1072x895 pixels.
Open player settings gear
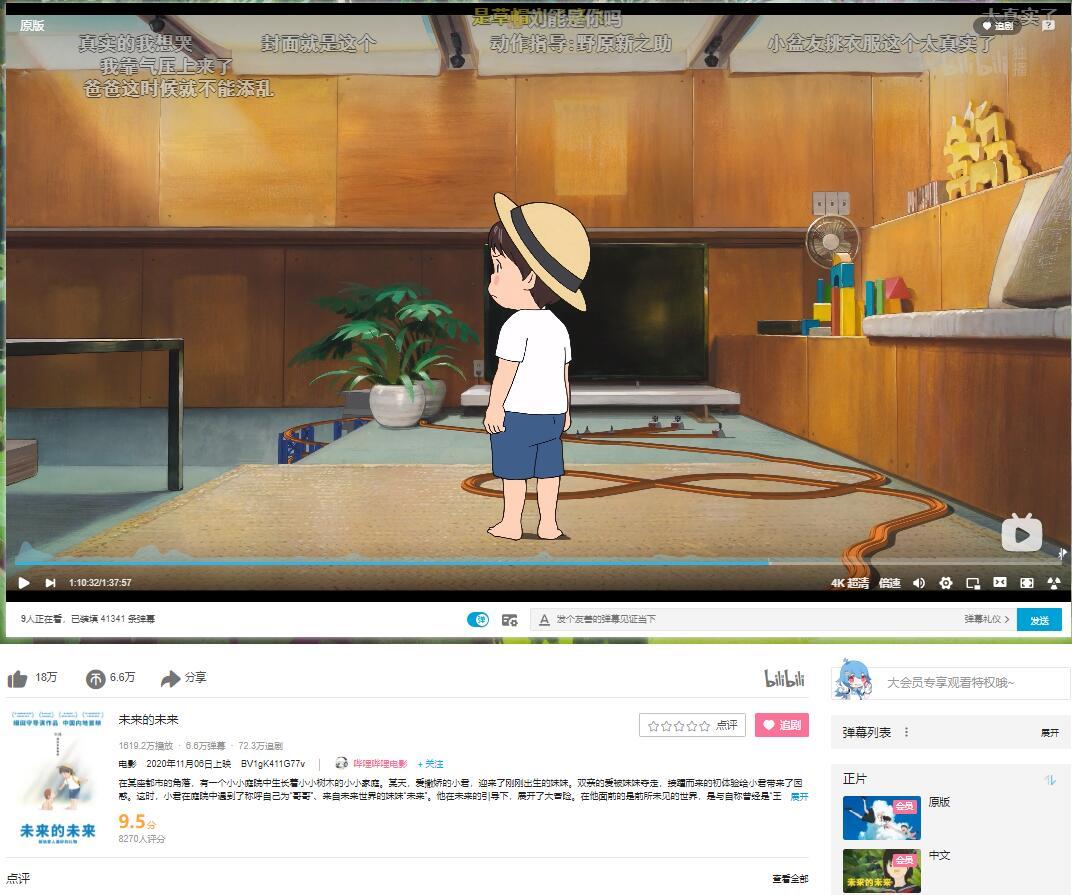click(x=946, y=583)
